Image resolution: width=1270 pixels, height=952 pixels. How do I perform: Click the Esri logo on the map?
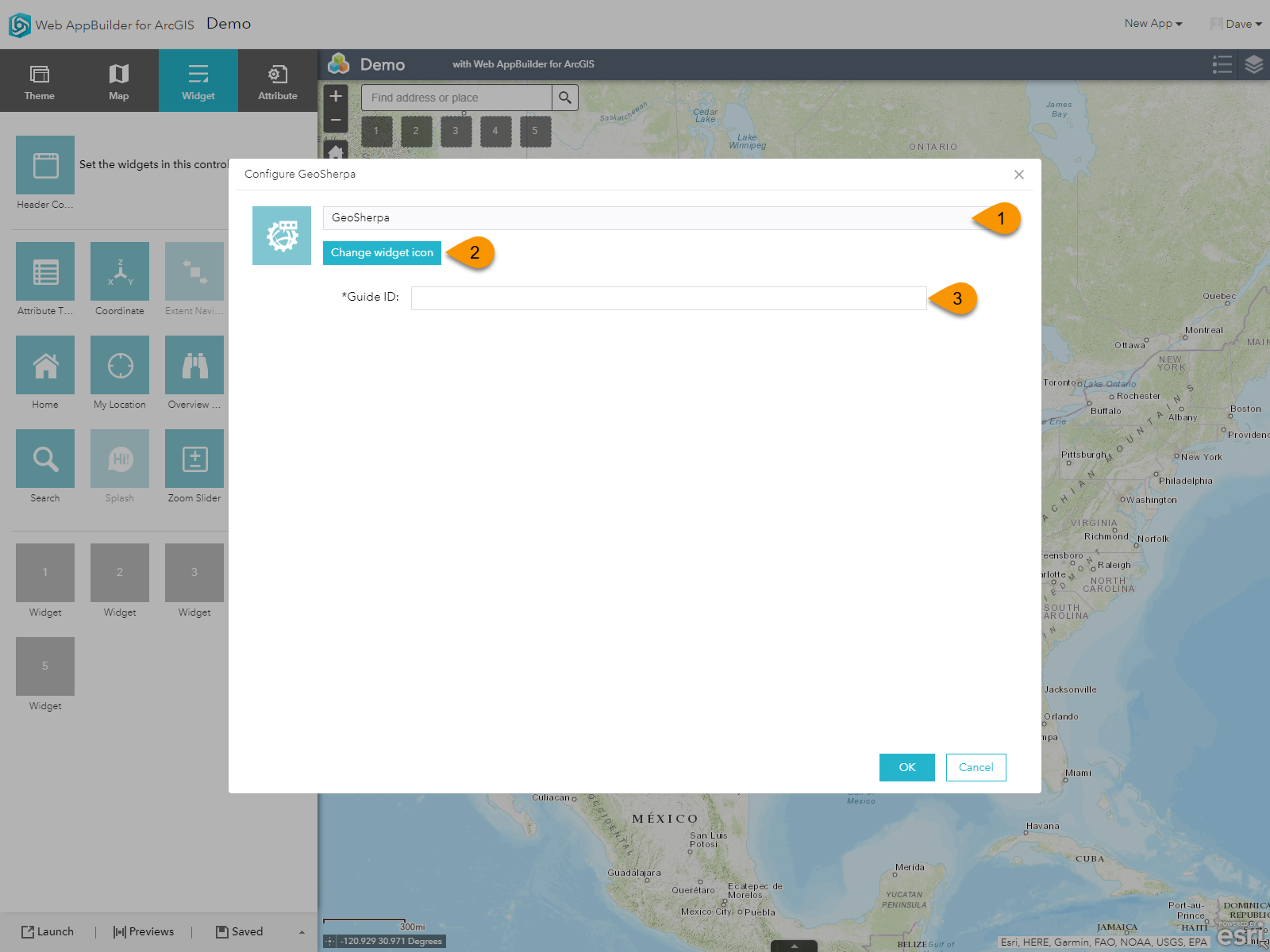coord(1241,935)
